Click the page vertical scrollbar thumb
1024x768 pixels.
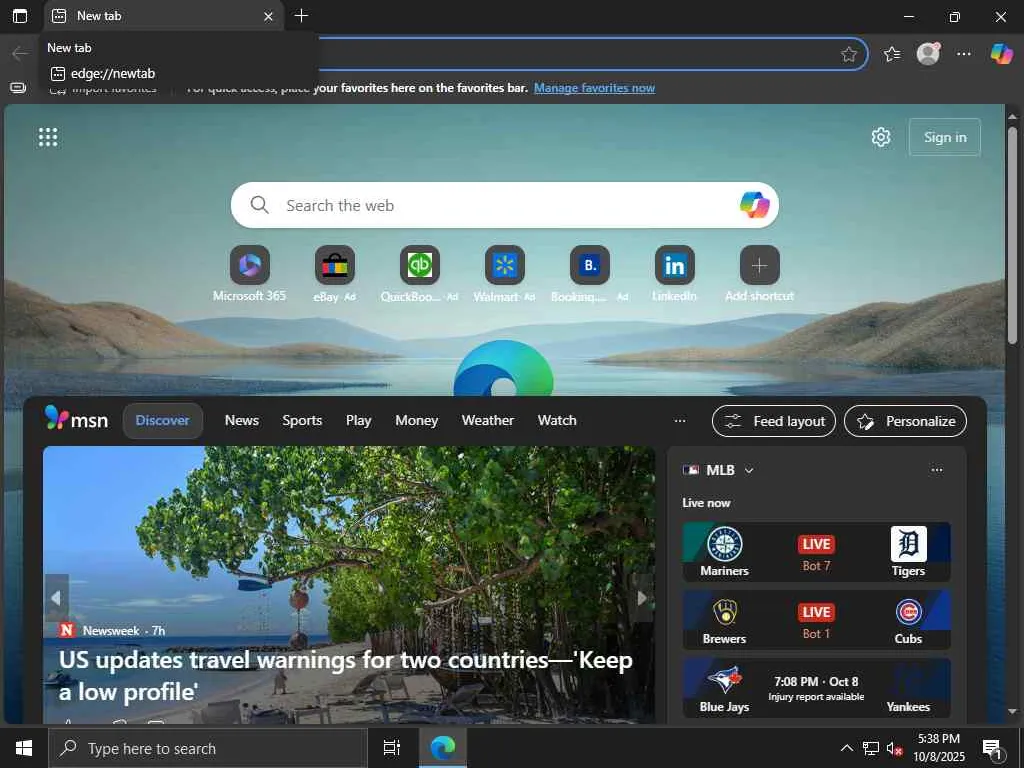pos(1012,235)
